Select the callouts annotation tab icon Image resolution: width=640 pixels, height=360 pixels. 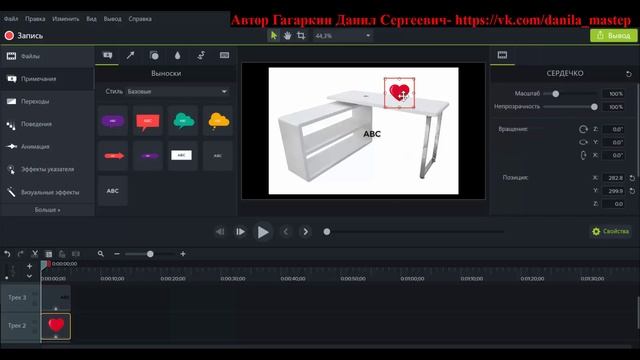pyautogui.click(x=107, y=56)
